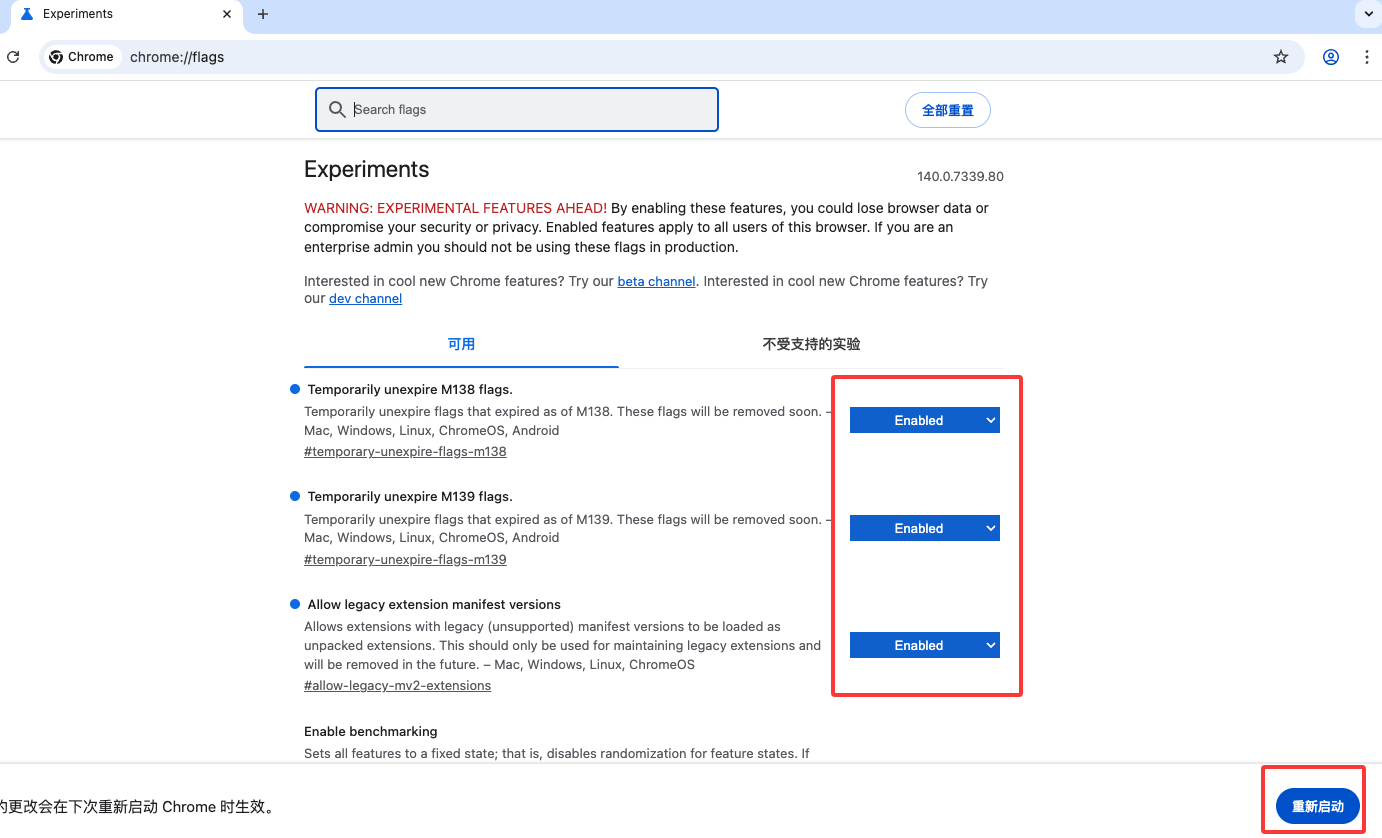Open the dev channel link
Image resolution: width=1382 pixels, height=838 pixels.
pyautogui.click(x=365, y=299)
